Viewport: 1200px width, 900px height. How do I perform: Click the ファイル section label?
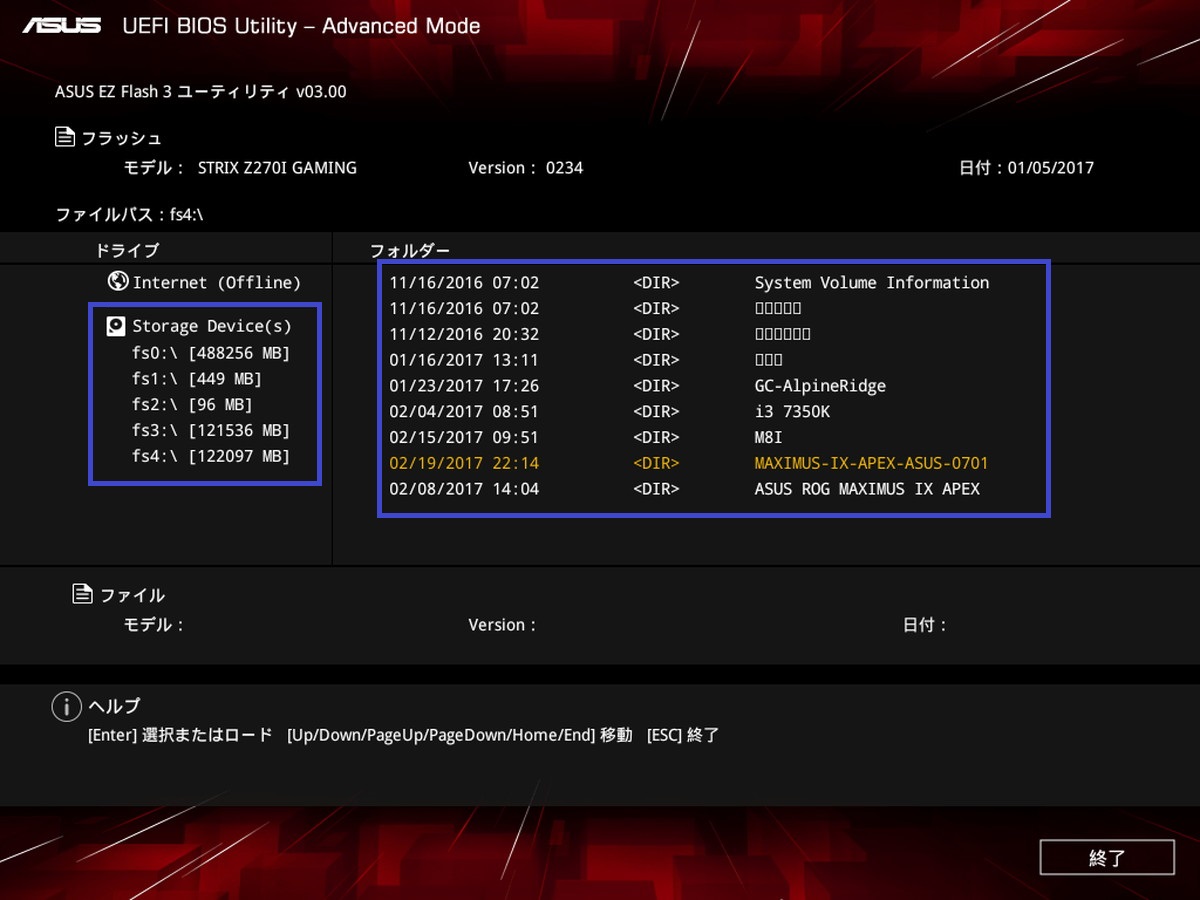[132, 595]
